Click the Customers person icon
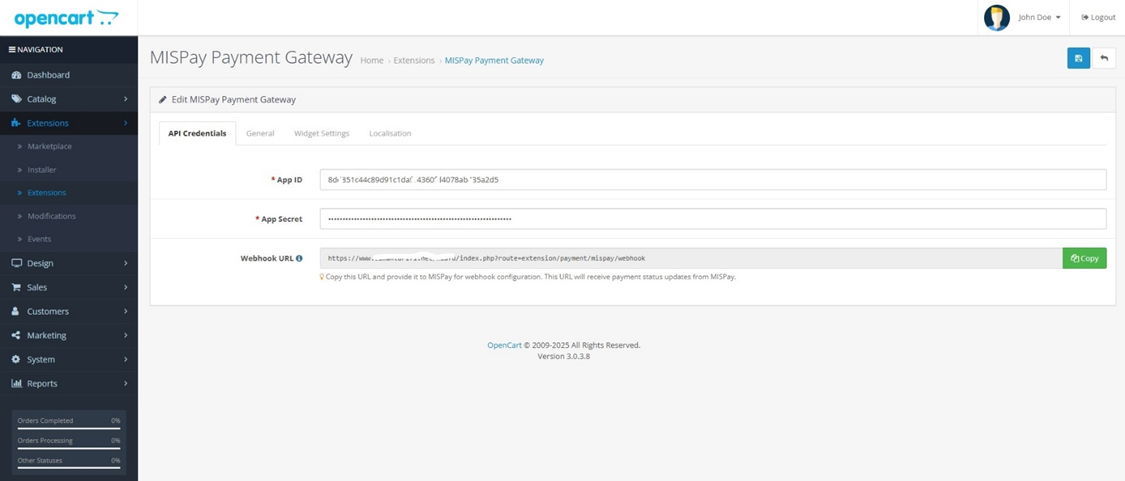The image size is (1125, 481). [x=16, y=312]
